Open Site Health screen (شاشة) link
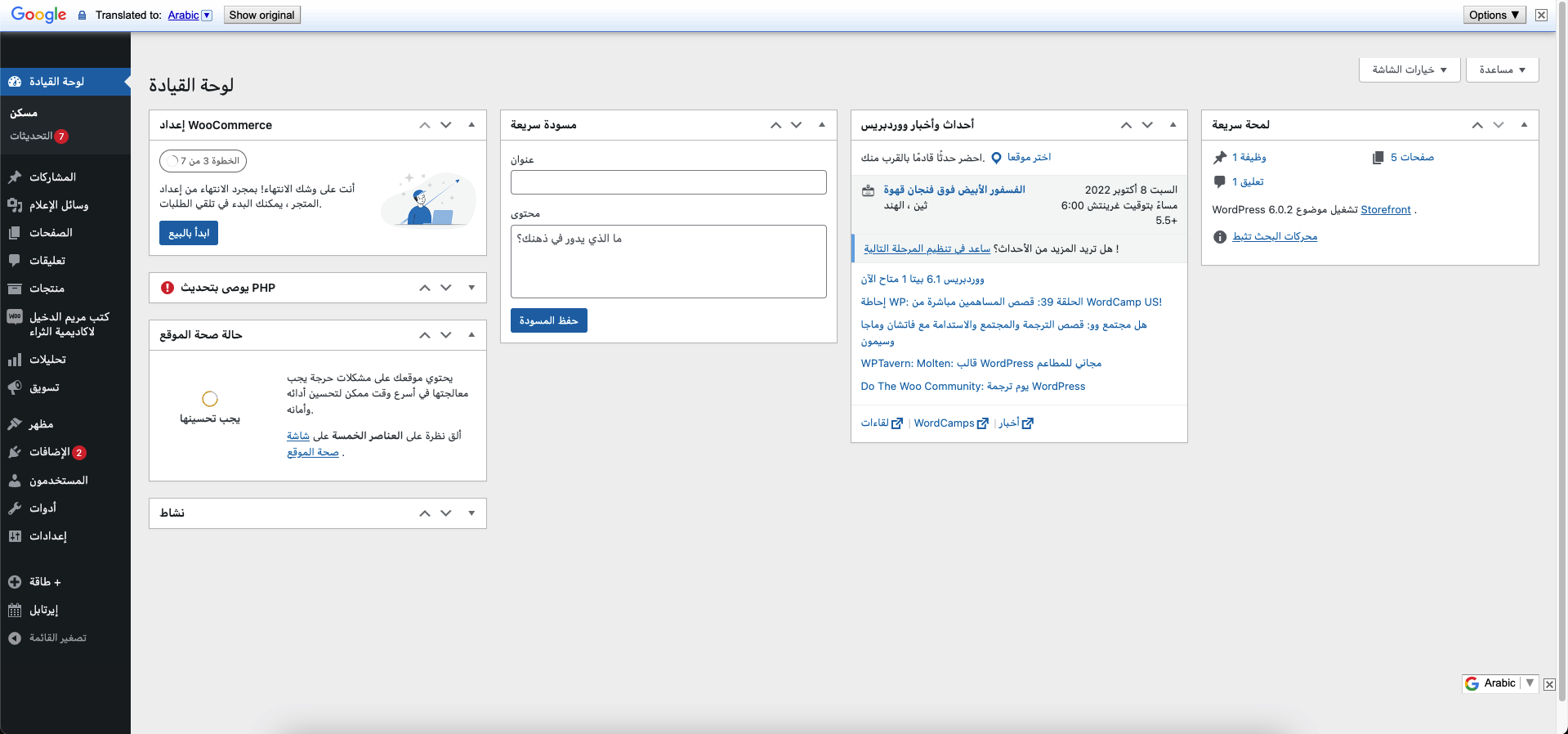Image resolution: width=1568 pixels, height=734 pixels. (298, 436)
